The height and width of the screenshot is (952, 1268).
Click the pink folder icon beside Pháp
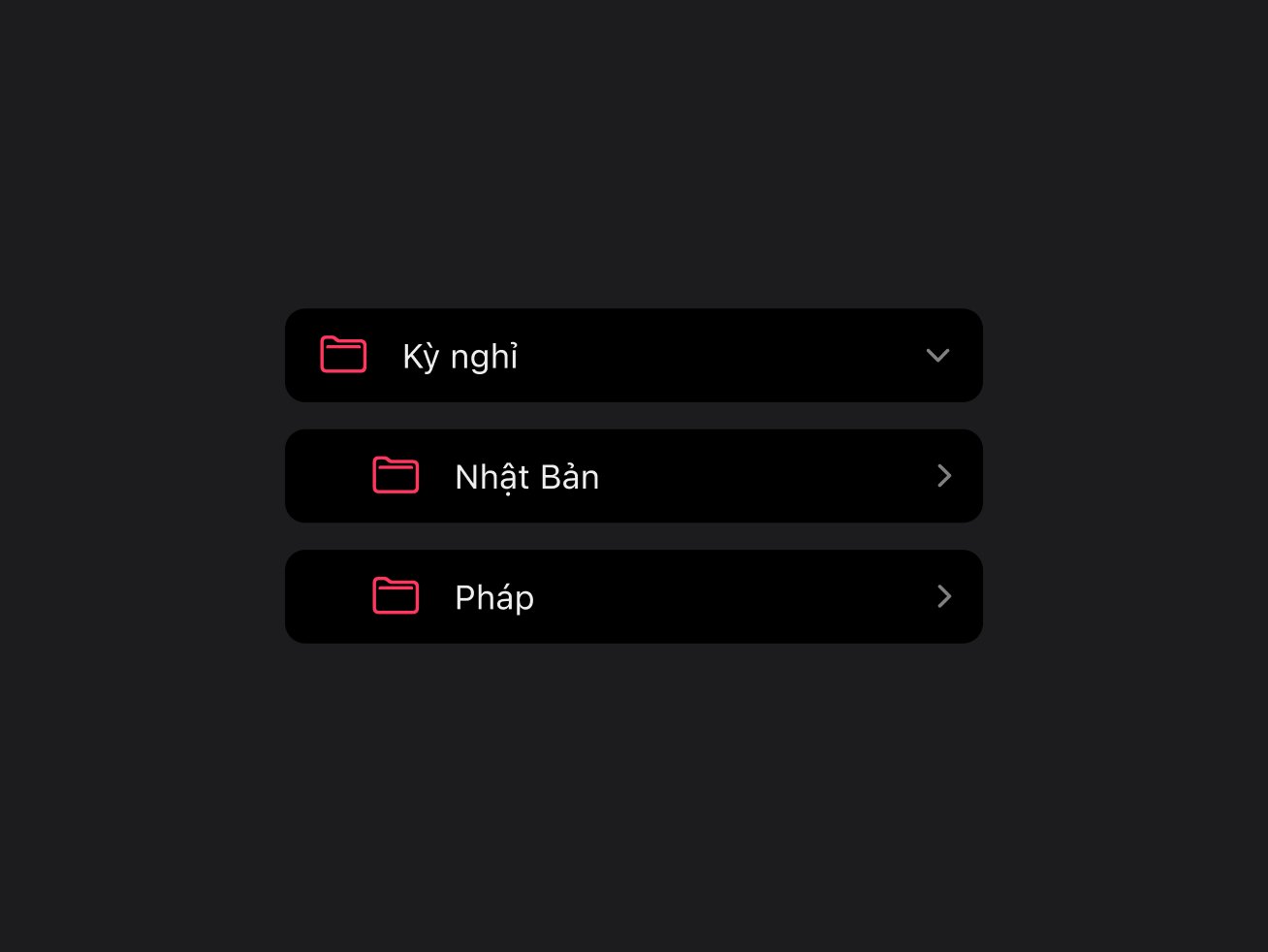pos(396,596)
